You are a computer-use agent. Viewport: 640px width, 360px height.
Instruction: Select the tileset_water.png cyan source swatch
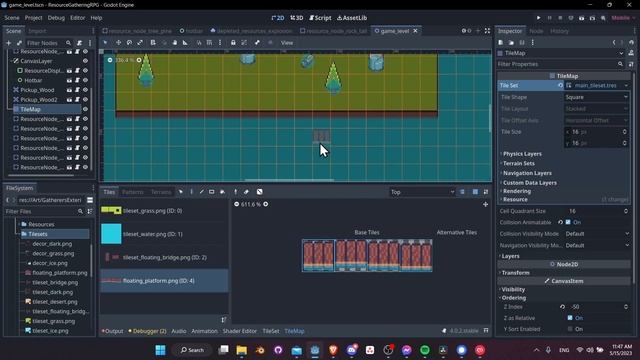(x=111, y=234)
